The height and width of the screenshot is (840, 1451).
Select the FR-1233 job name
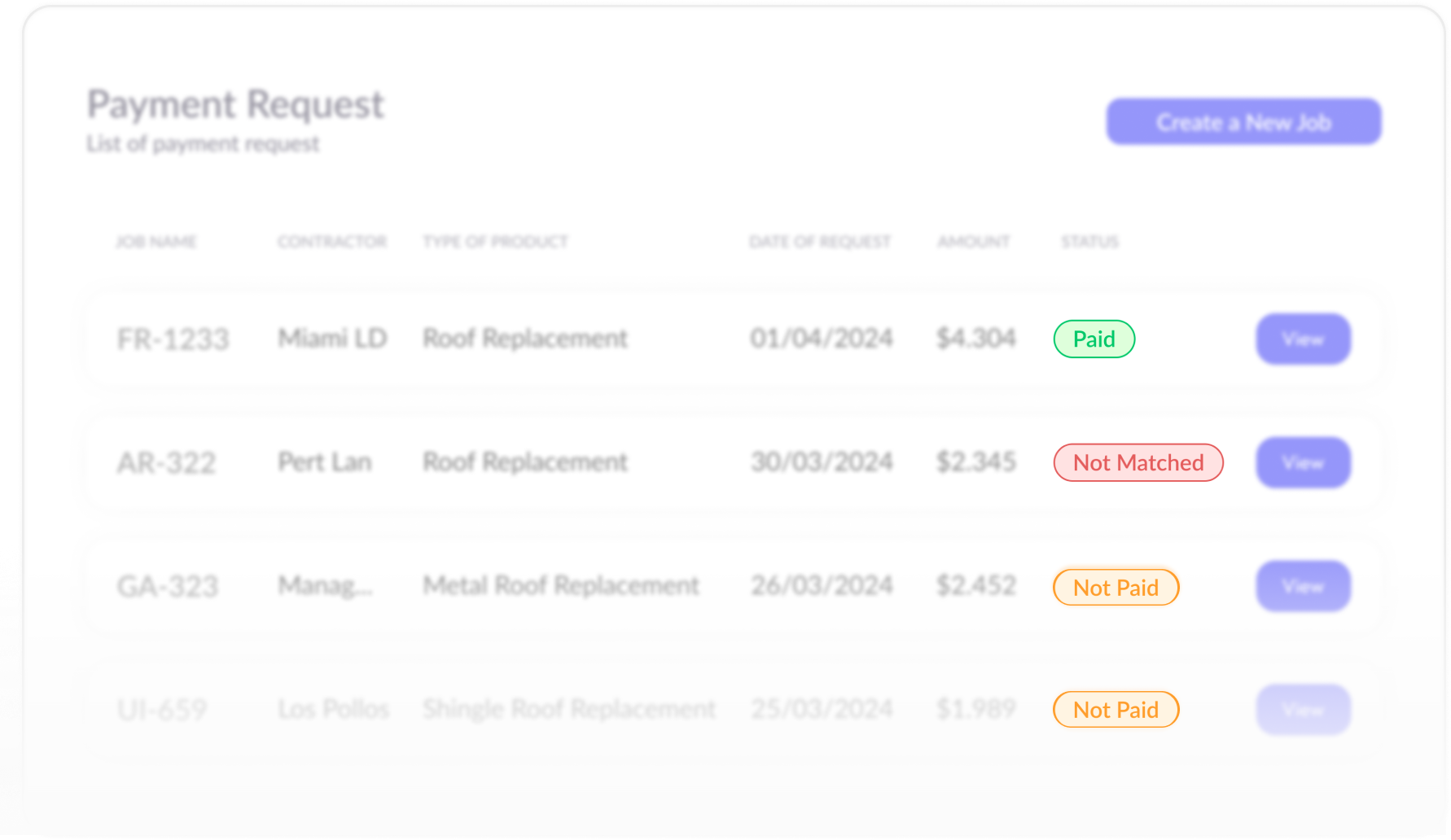[x=173, y=339]
